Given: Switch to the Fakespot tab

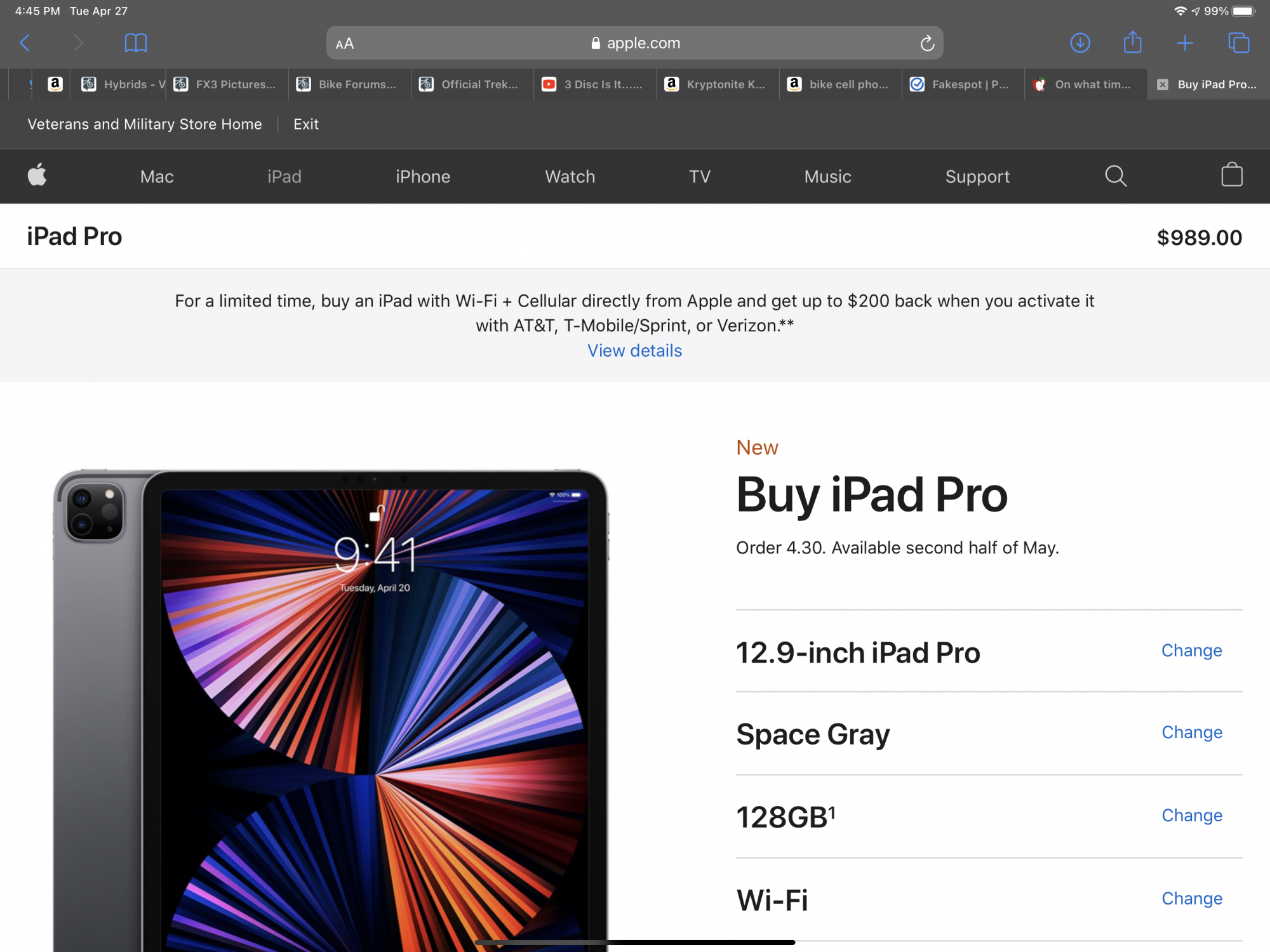Looking at the screenshot, I should coord(962,84).
